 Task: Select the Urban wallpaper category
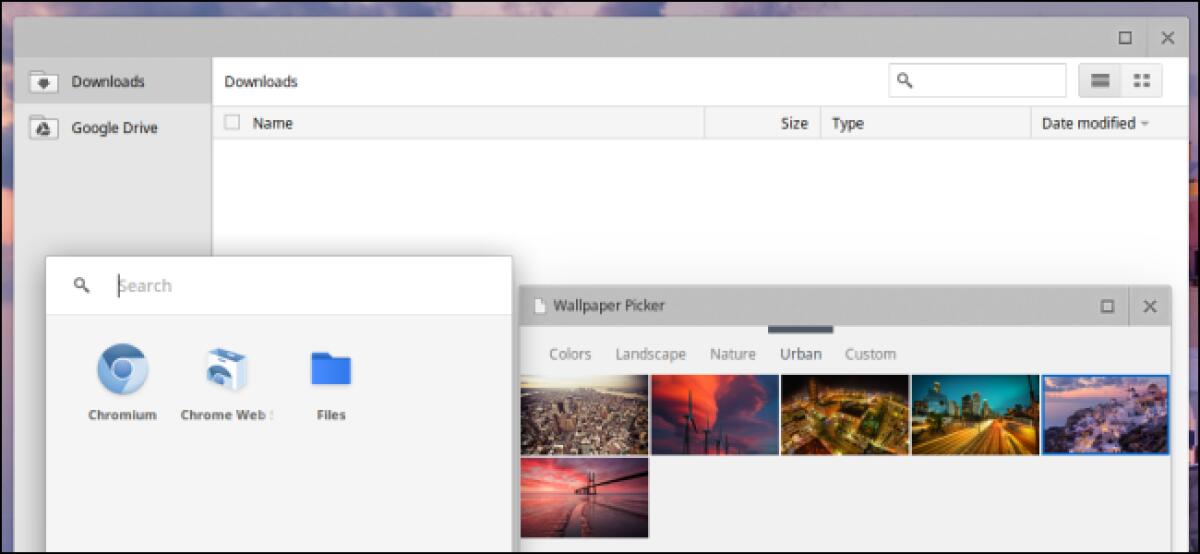click(x=801, y=354)
